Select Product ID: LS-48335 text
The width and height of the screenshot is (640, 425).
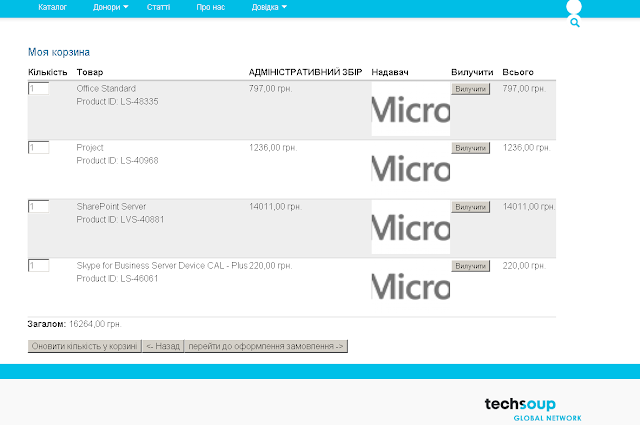(x=117, y=102)
